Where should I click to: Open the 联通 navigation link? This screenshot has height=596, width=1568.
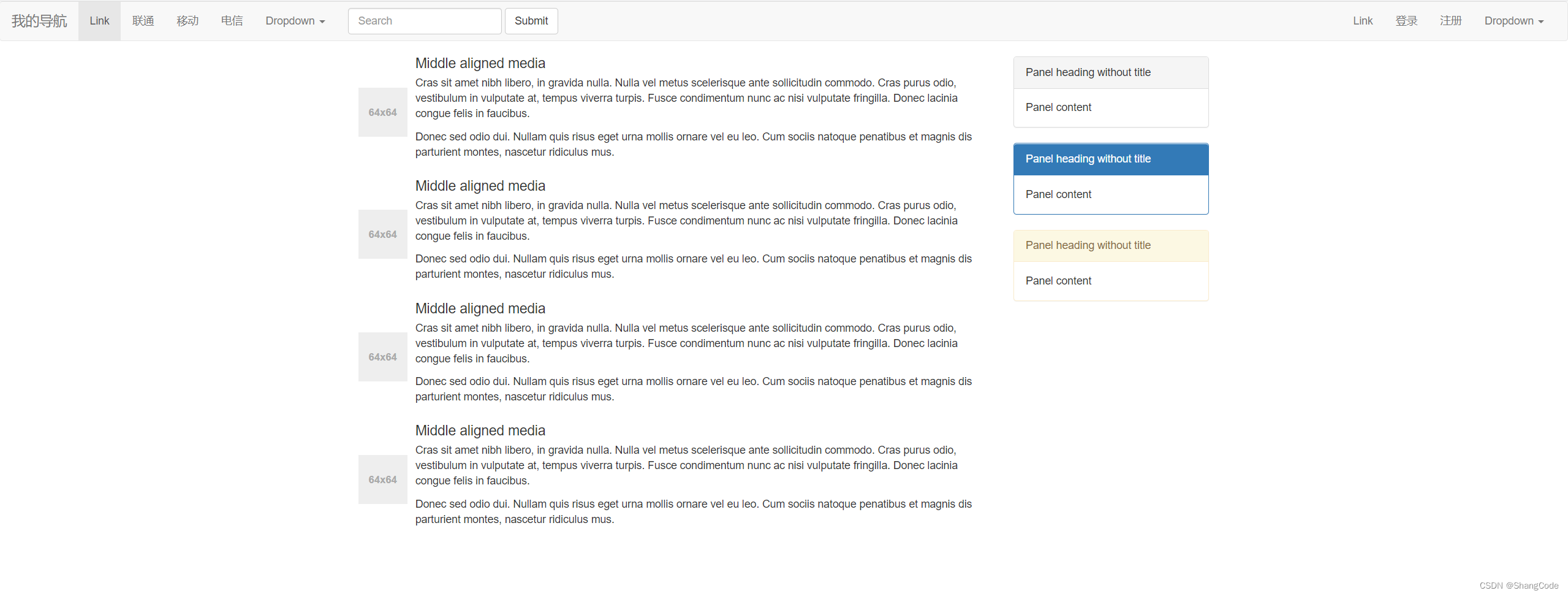(x=143, y=21)
